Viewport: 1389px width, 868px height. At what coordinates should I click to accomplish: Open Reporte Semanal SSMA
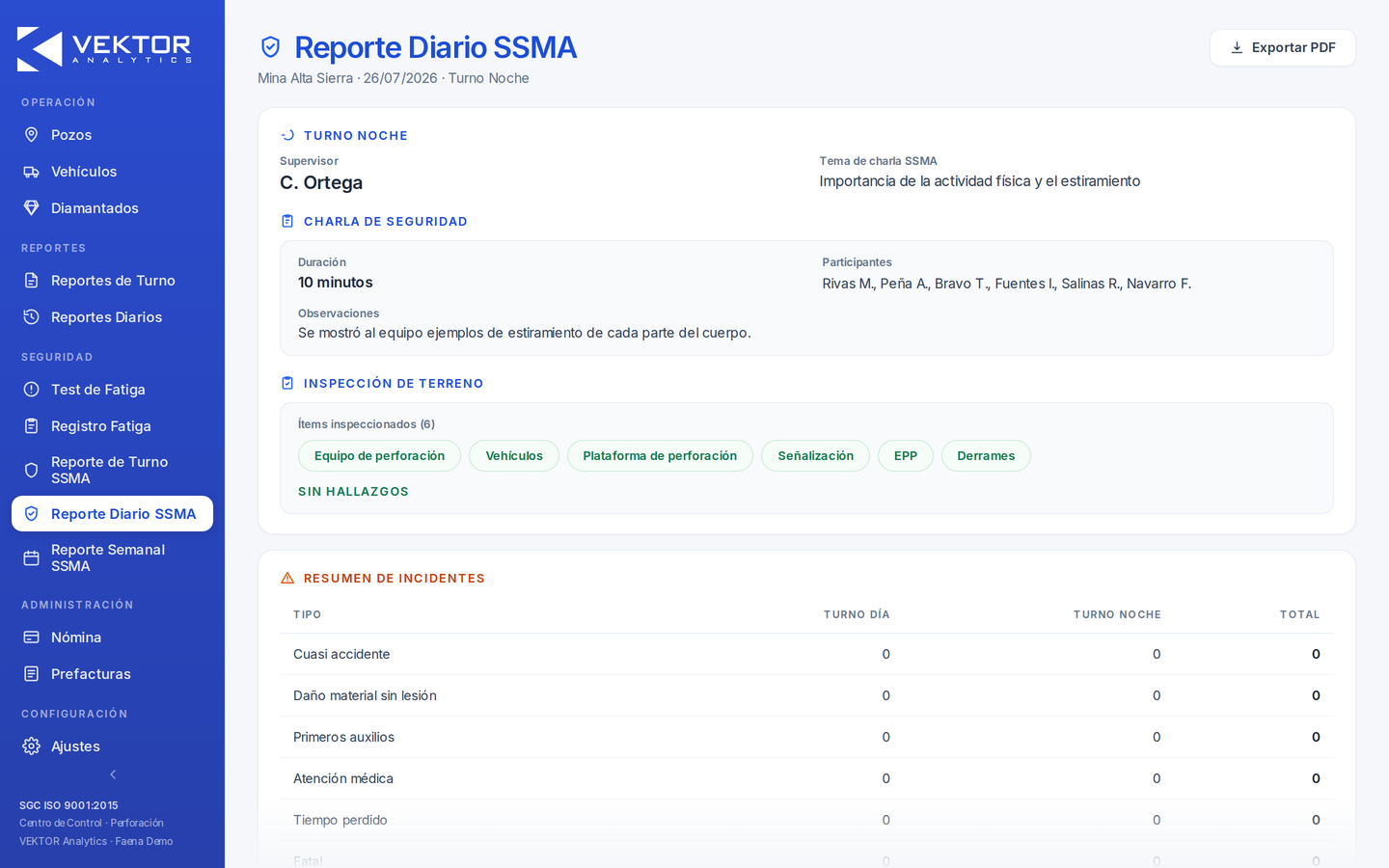pos(112,558)
